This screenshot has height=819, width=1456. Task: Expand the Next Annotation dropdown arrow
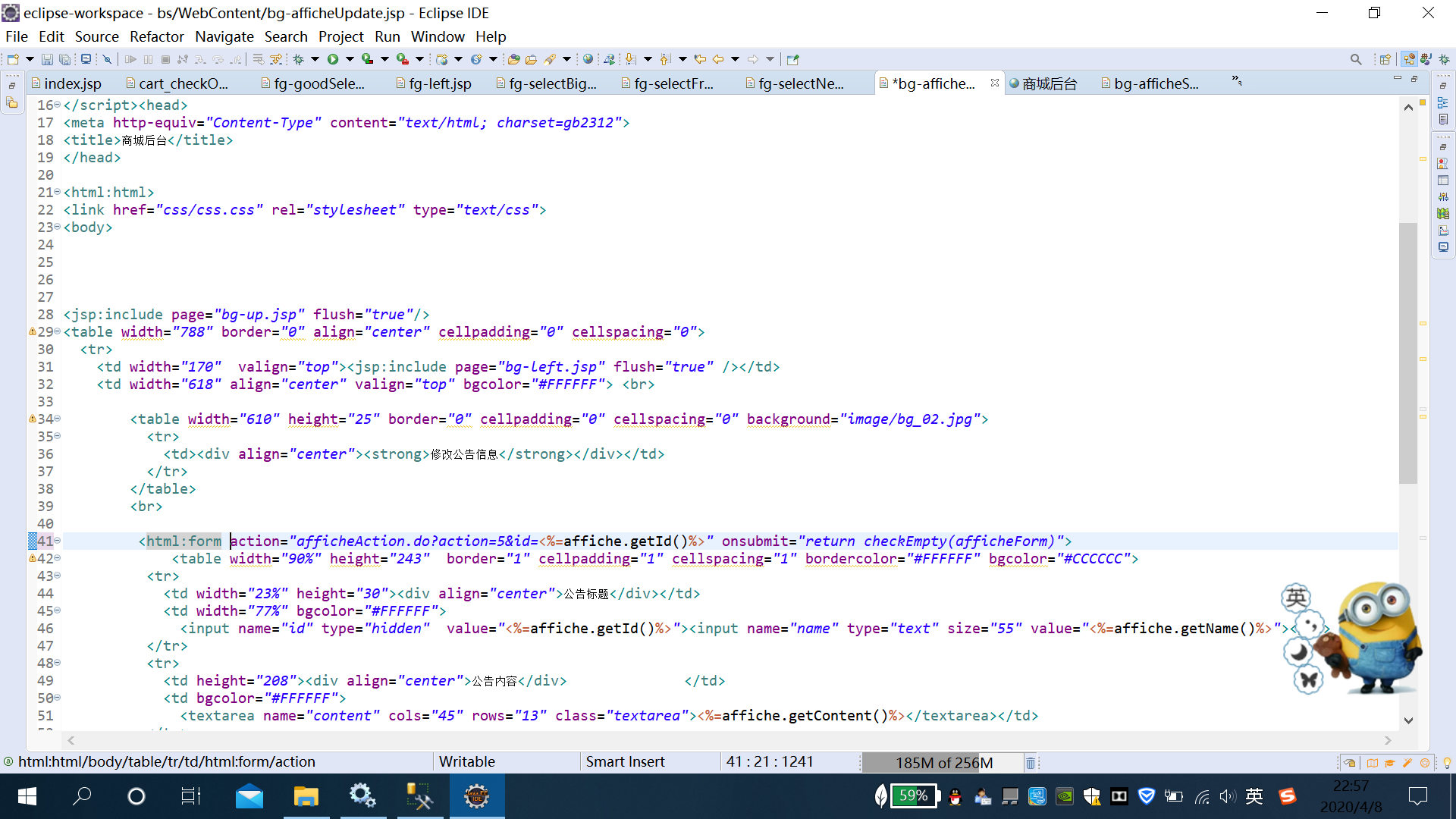tap(648, 59)
